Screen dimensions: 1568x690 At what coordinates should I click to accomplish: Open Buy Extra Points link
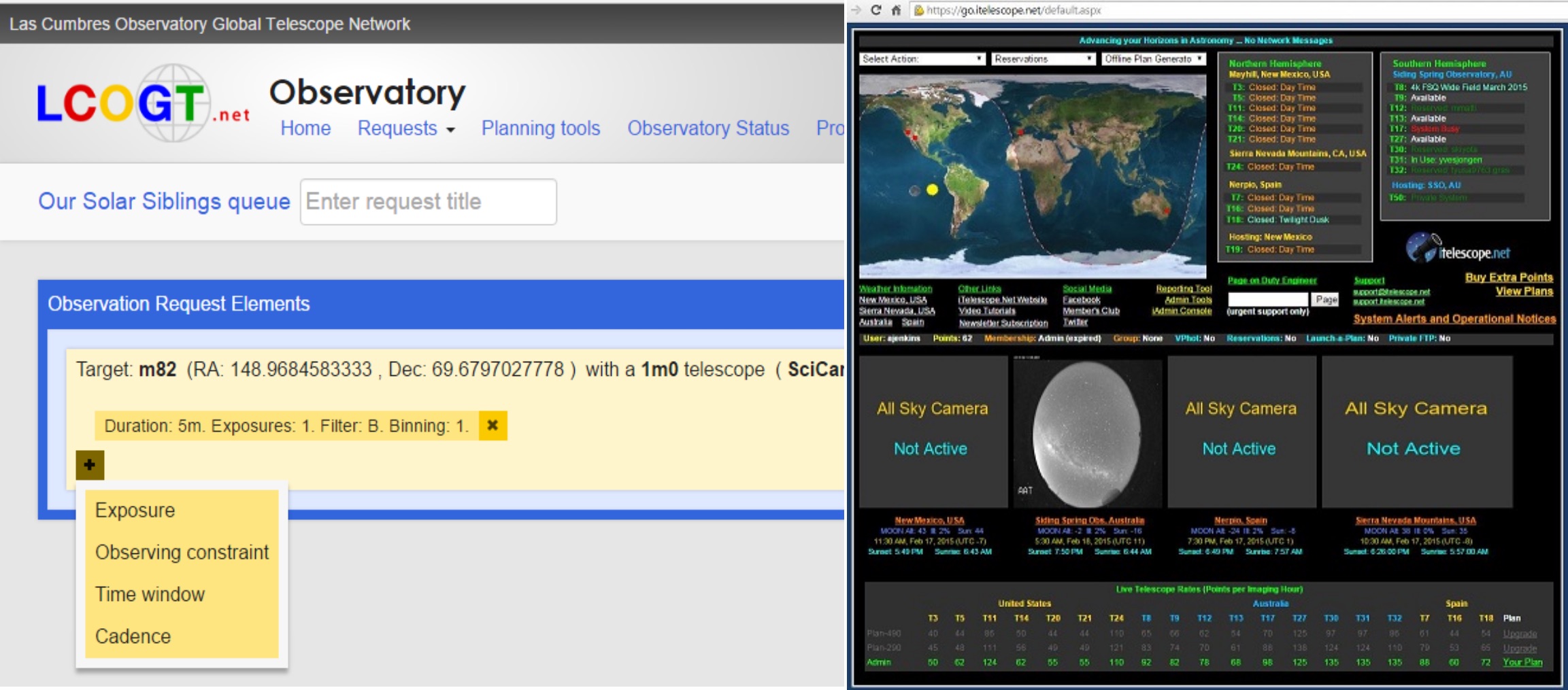point(1509,277)
